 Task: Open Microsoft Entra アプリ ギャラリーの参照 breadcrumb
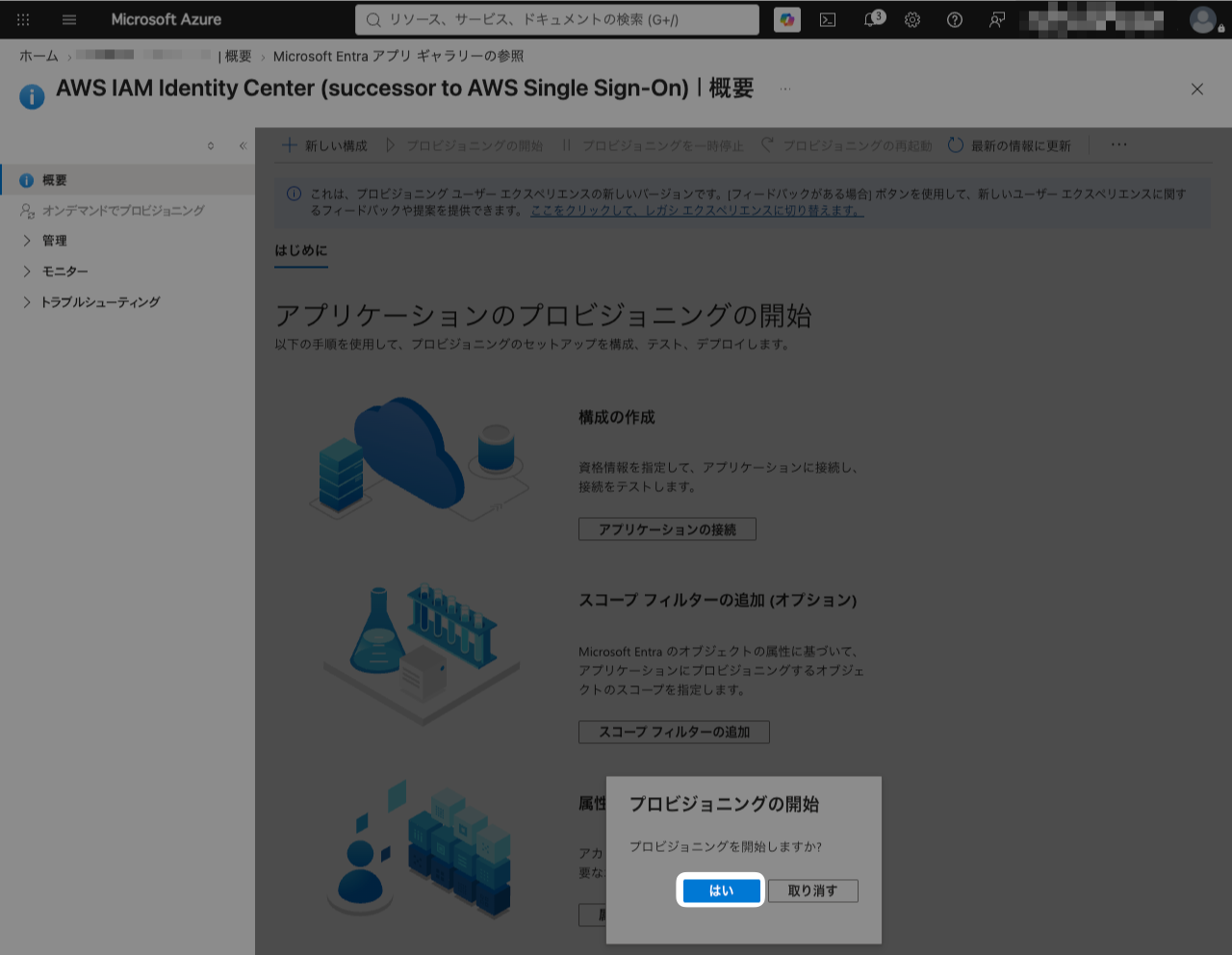point(398,56)
